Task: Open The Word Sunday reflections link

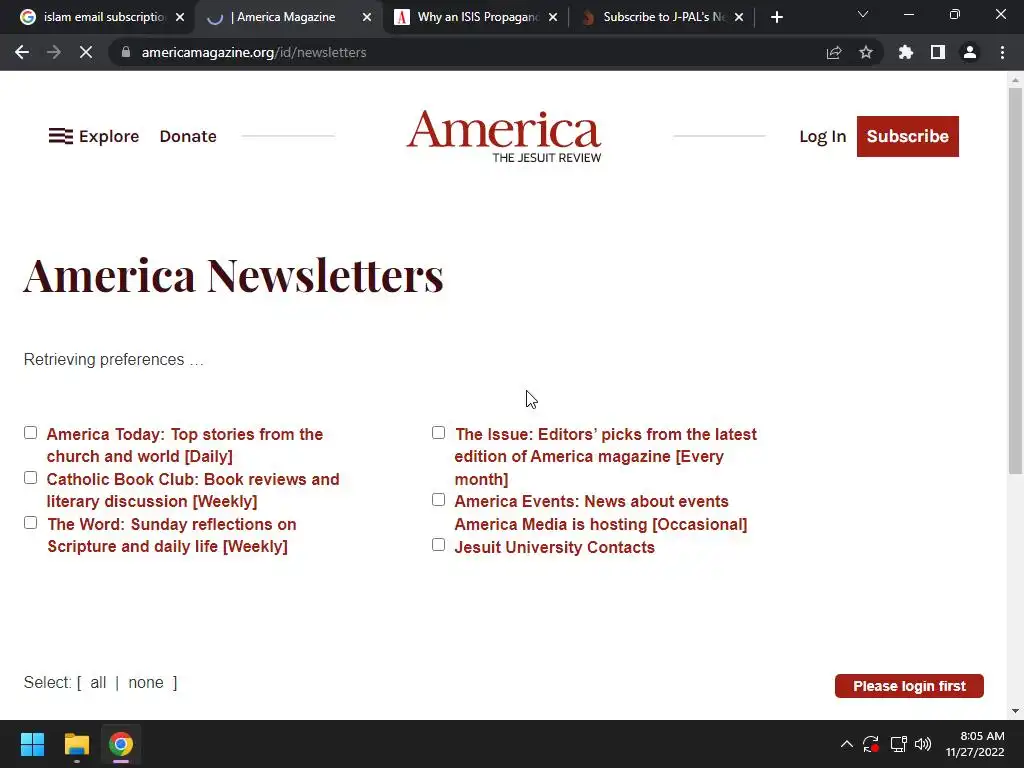Action: [172, 536]
